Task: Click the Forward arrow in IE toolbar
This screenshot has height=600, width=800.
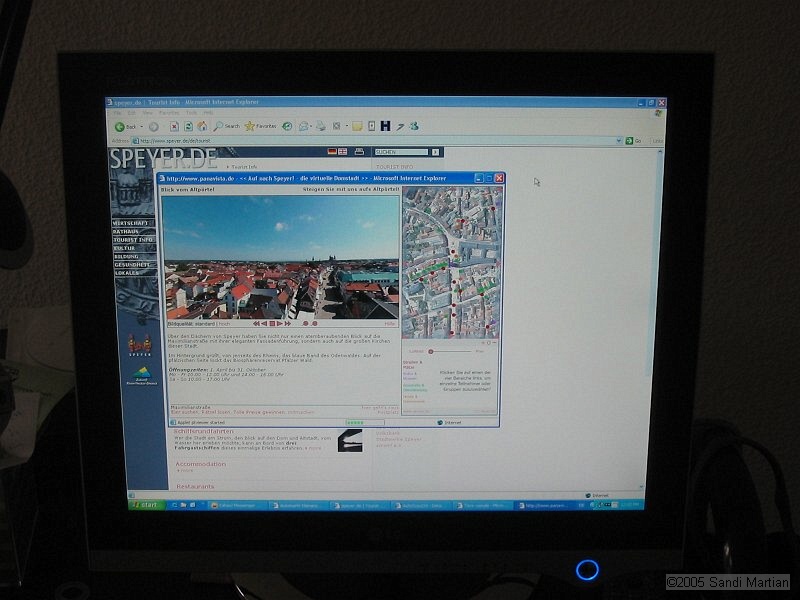Action: coord(154,127)
